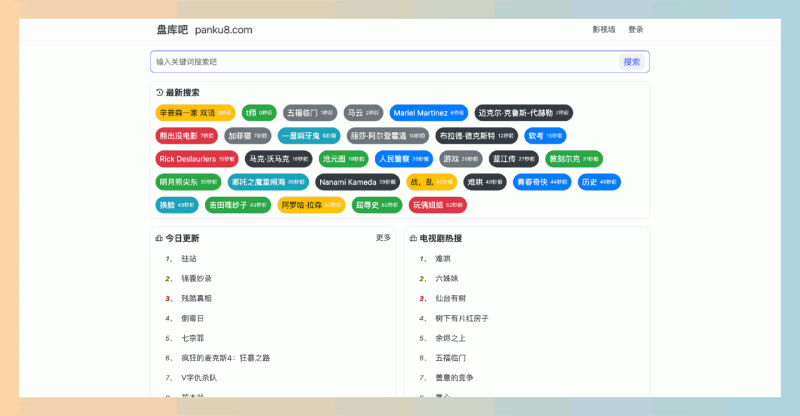Viewport: 800px width, 416px height.
Task: Click the thumbs-up icon beside 今日更新
Action: (x=159, y=238)
